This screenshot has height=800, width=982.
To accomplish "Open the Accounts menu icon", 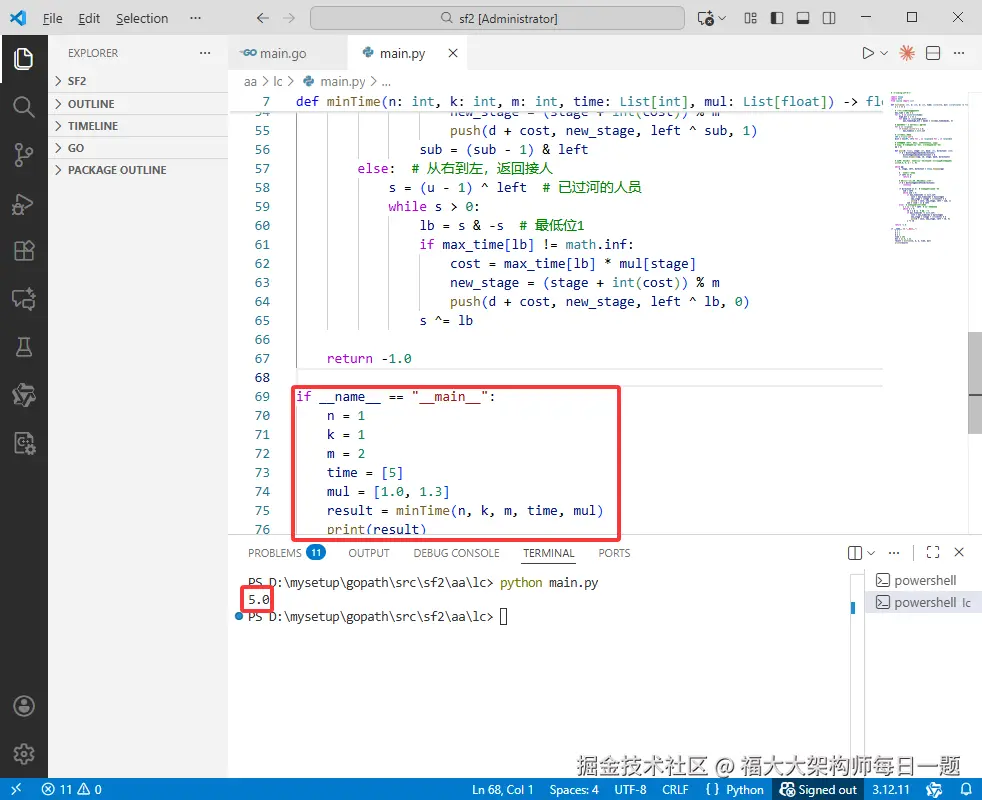I will pos(24,706).
